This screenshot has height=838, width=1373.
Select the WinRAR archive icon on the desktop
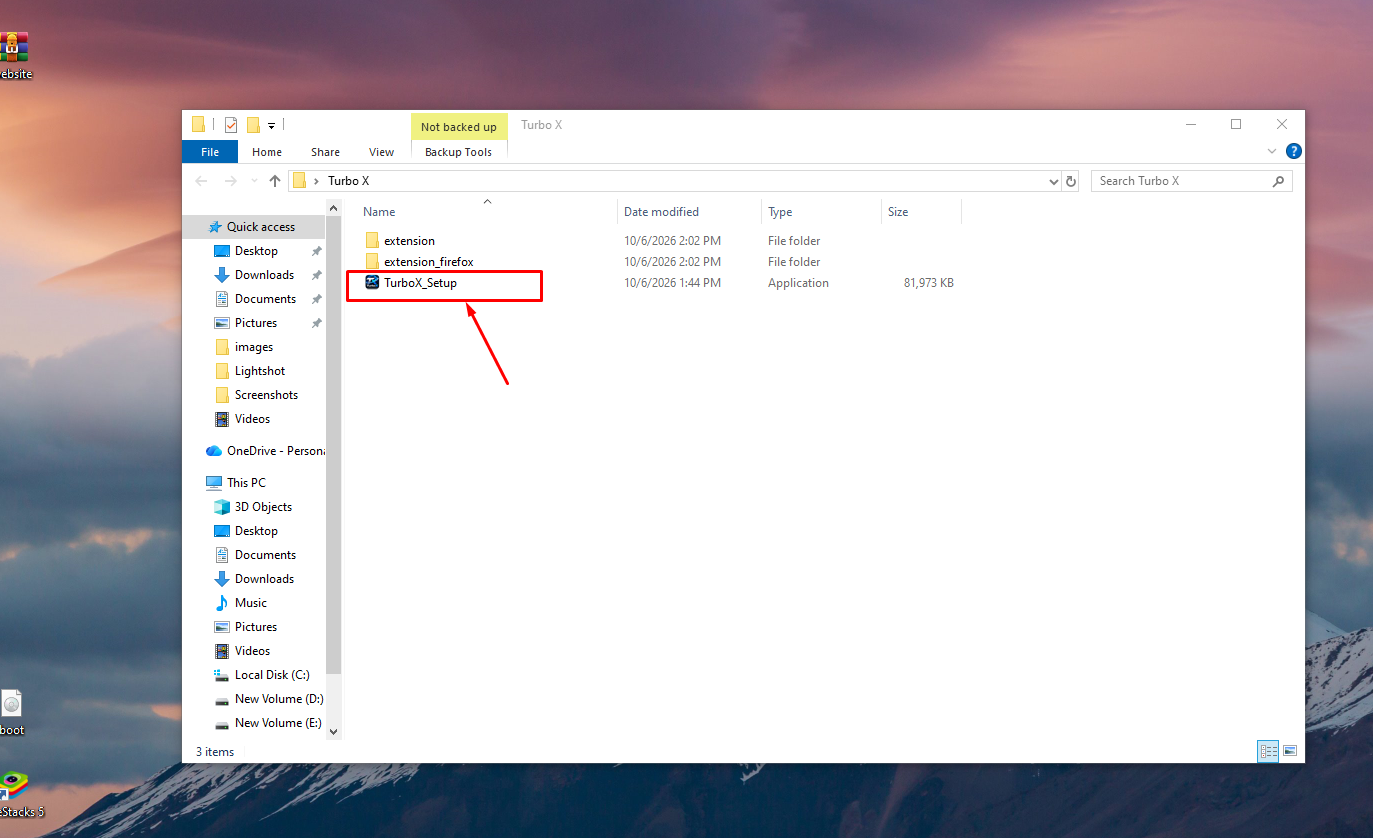[x=14, y=56]
